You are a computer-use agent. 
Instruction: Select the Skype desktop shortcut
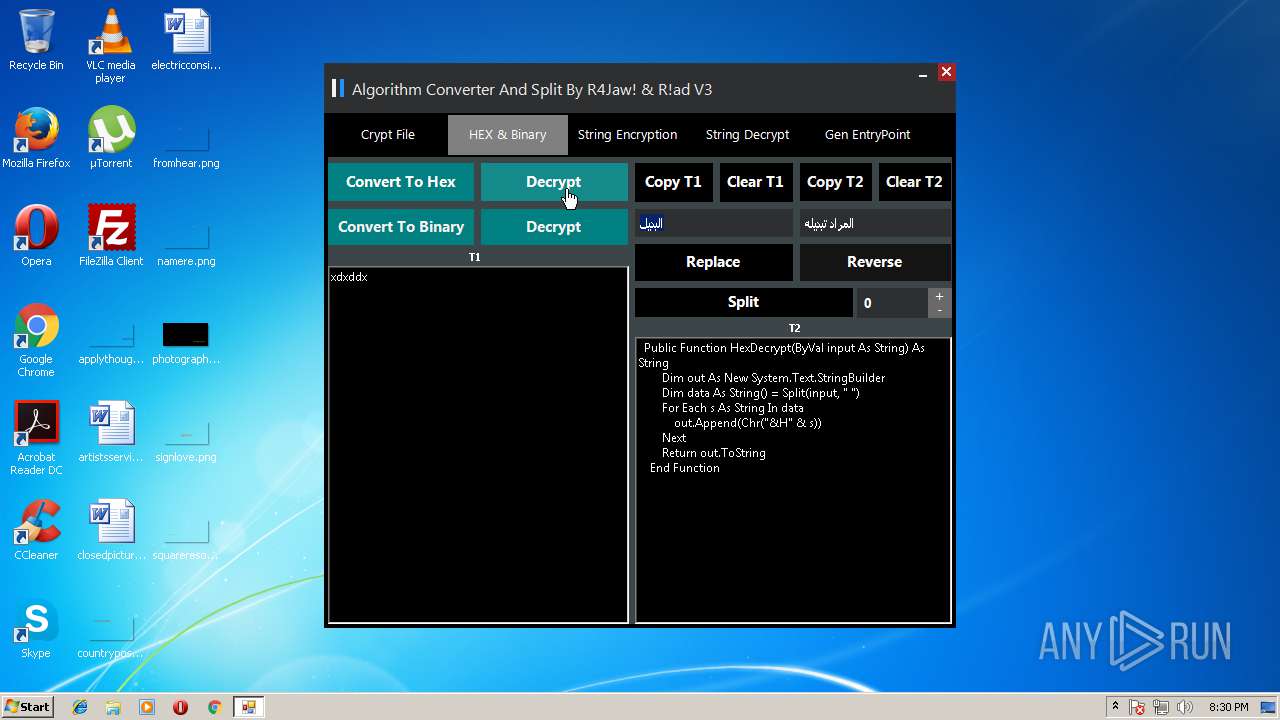click(x=36, y=628)
